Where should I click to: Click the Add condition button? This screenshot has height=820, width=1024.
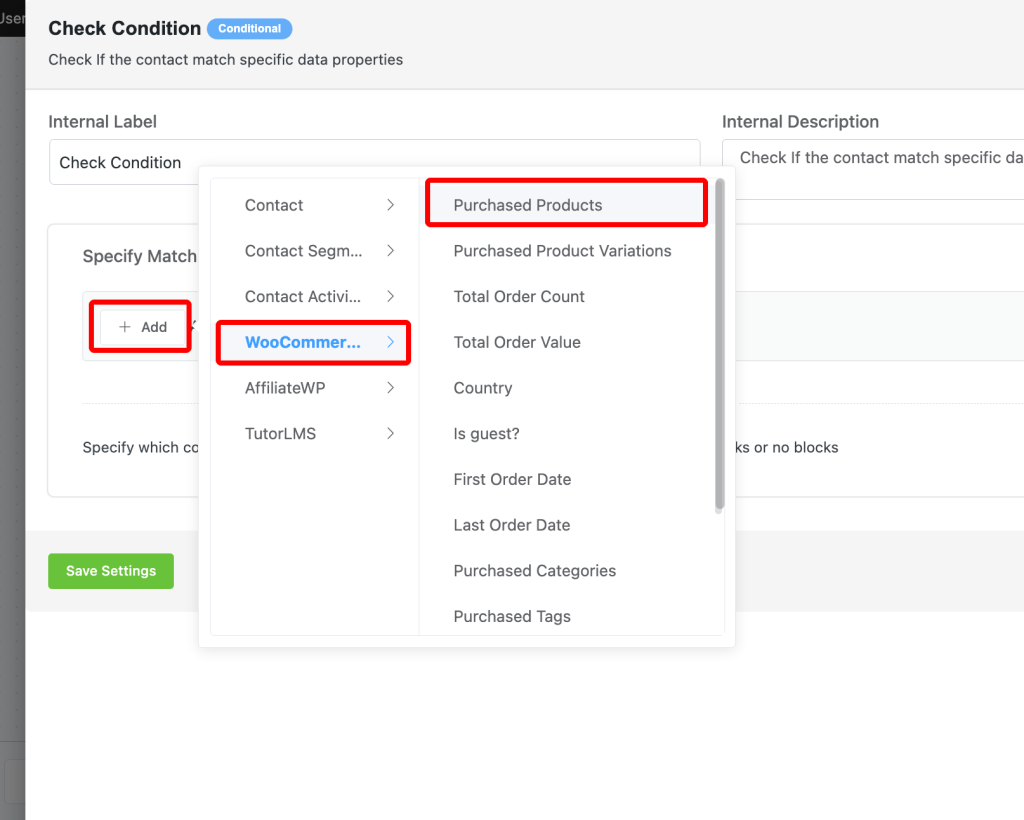coord(142,327)
